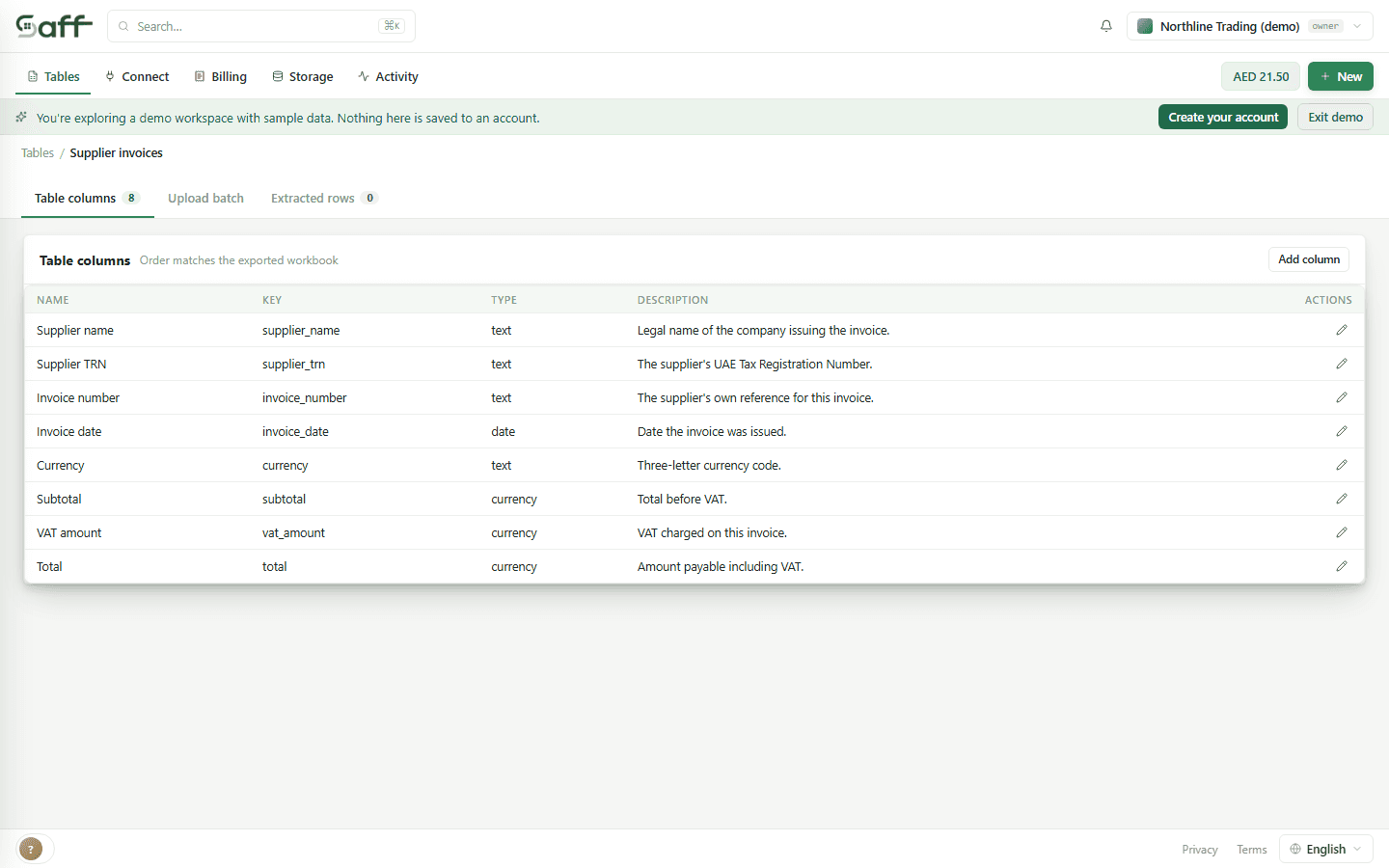Edit the Total column
Image resolution: width=1389 pixels, height=868 pixels.
pyautogui.click(x=1341, y=566)
